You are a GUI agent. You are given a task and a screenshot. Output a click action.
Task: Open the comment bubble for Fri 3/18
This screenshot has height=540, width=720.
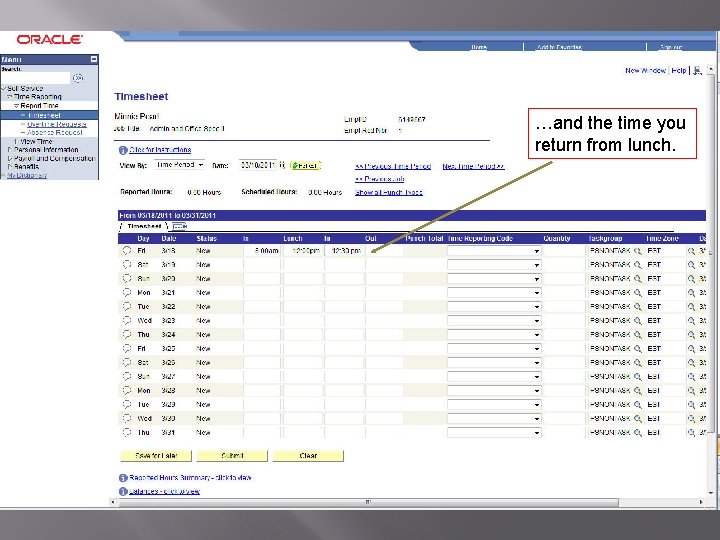click(127, 251)
